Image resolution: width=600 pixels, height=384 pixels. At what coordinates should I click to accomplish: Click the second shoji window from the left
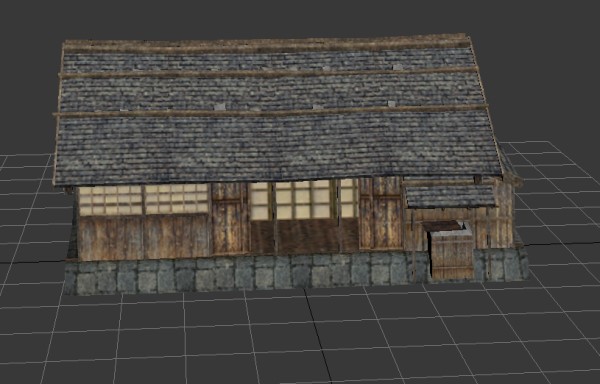tap(176, 199)
